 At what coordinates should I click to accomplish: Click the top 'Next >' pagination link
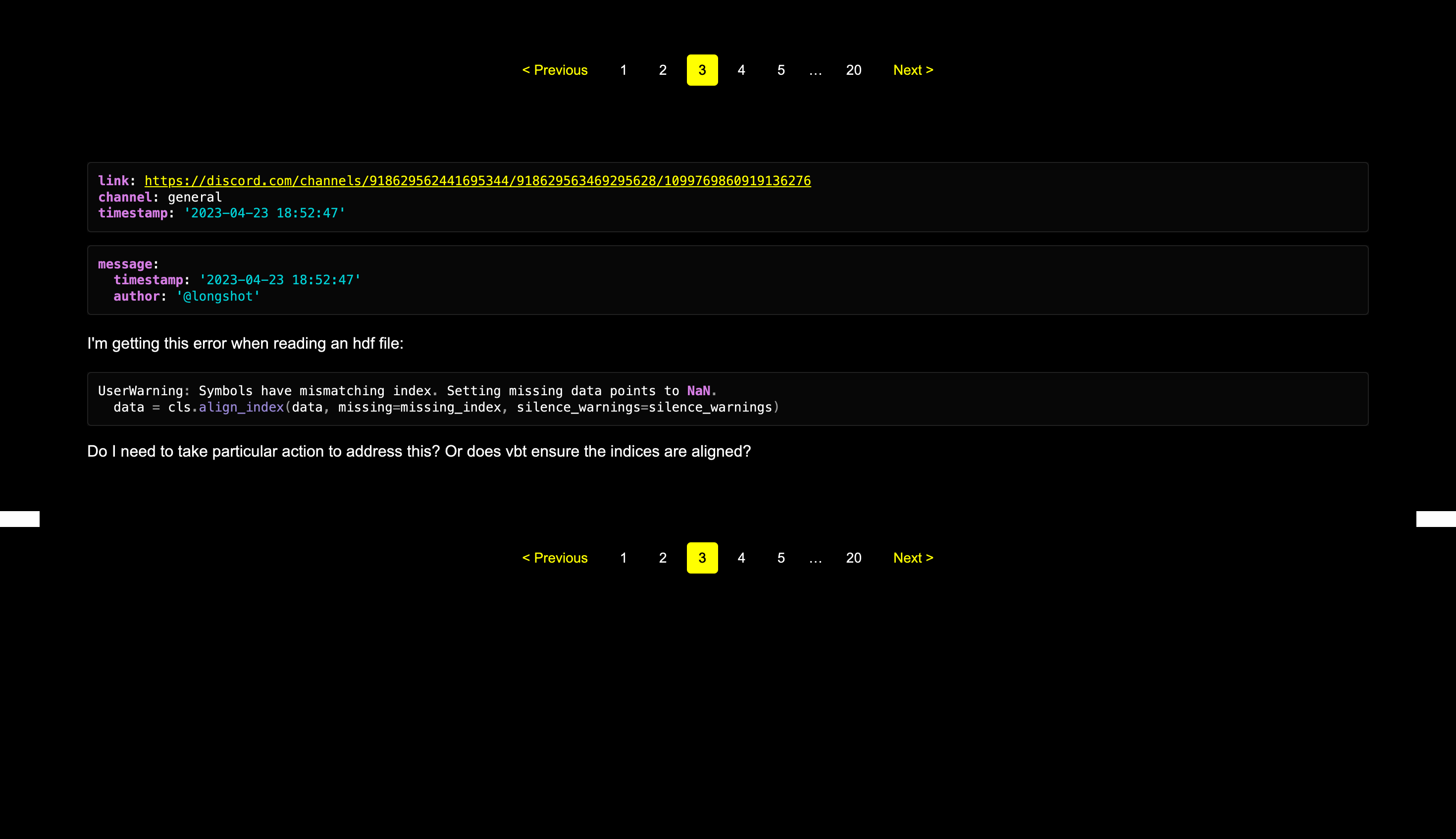913,70
